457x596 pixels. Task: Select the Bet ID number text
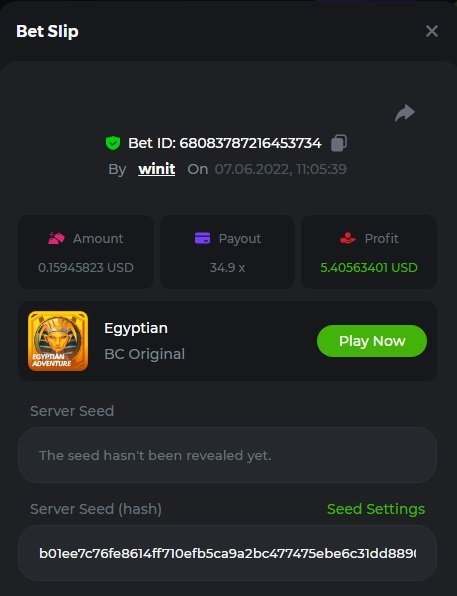250,143
